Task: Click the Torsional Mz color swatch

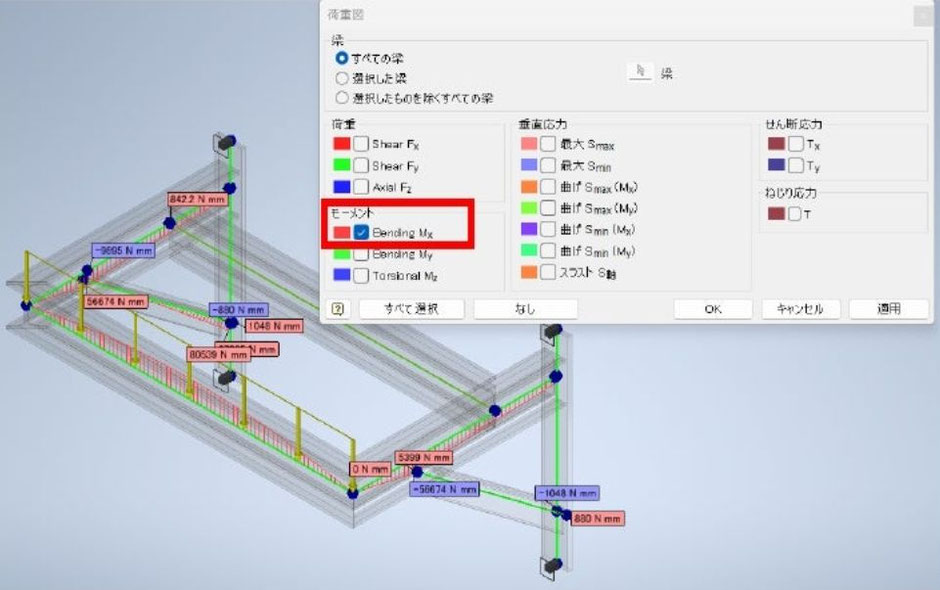Action: pyautogui.click(x=342, y=275)
